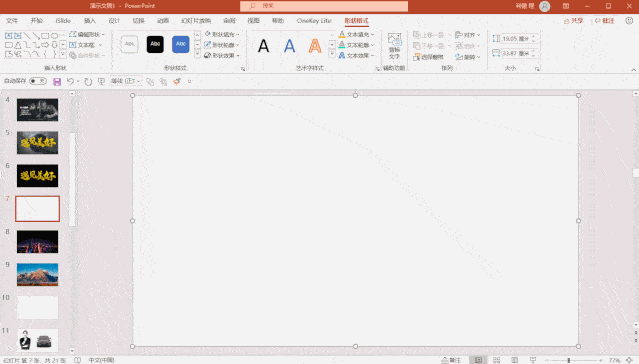
Task: Expand the shape styles gallery
Action: (x=198, y=54)
